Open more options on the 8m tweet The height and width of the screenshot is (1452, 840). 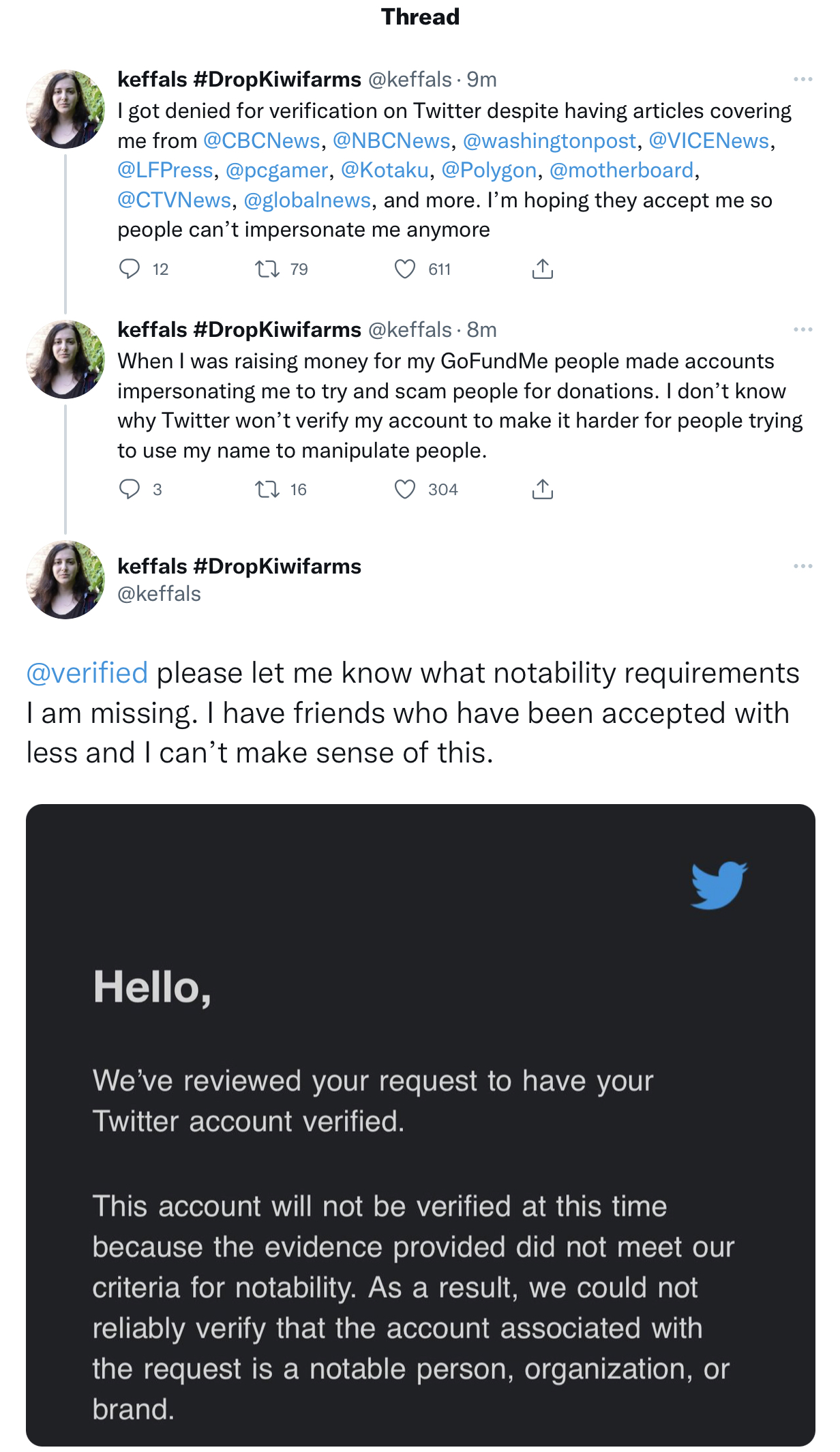(x=802, y=330)
